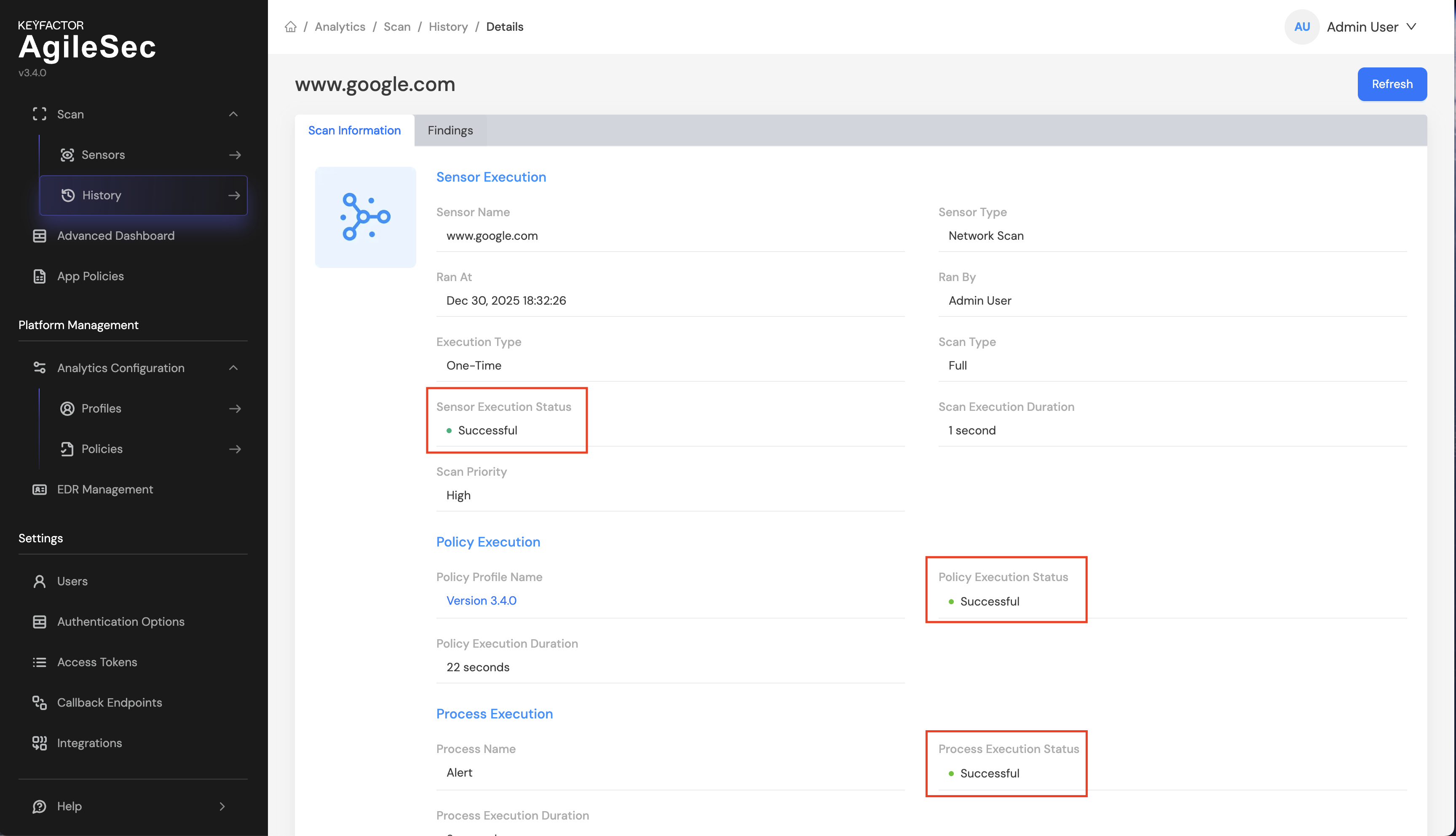Click the Integrations grid icon

[x=39, y=744]
